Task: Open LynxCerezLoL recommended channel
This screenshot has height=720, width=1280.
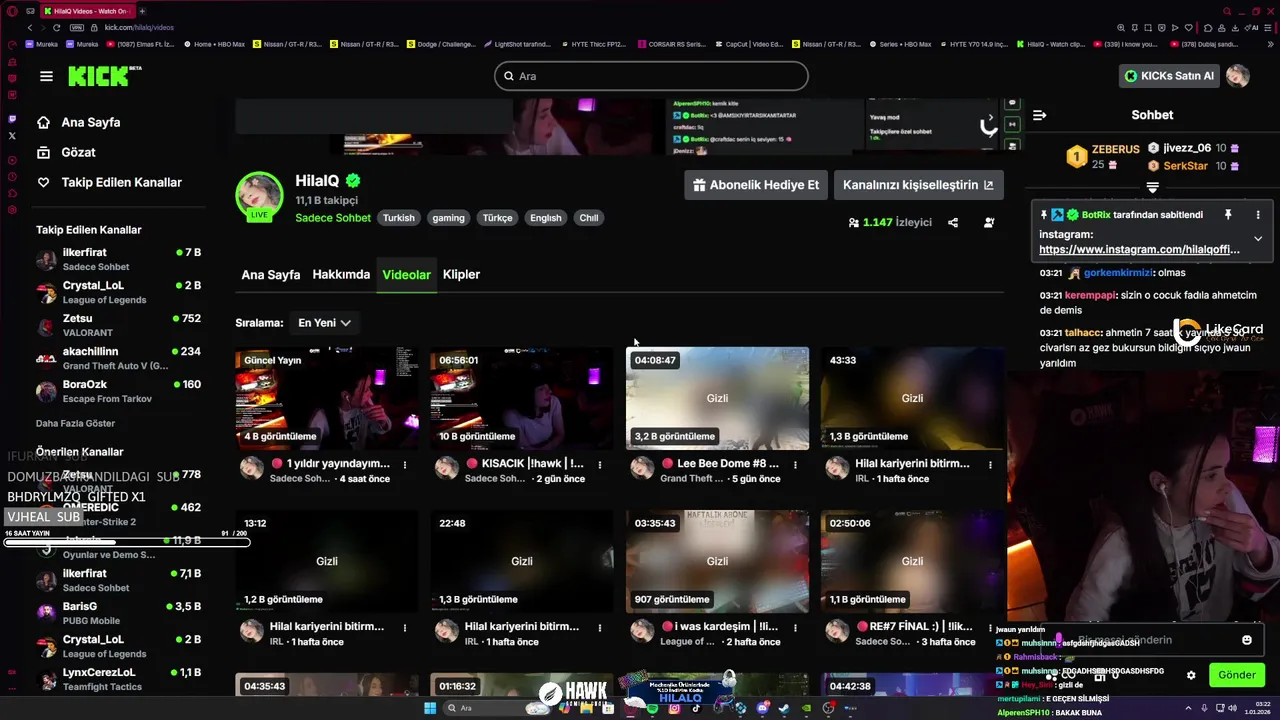Action: [118, 679]
